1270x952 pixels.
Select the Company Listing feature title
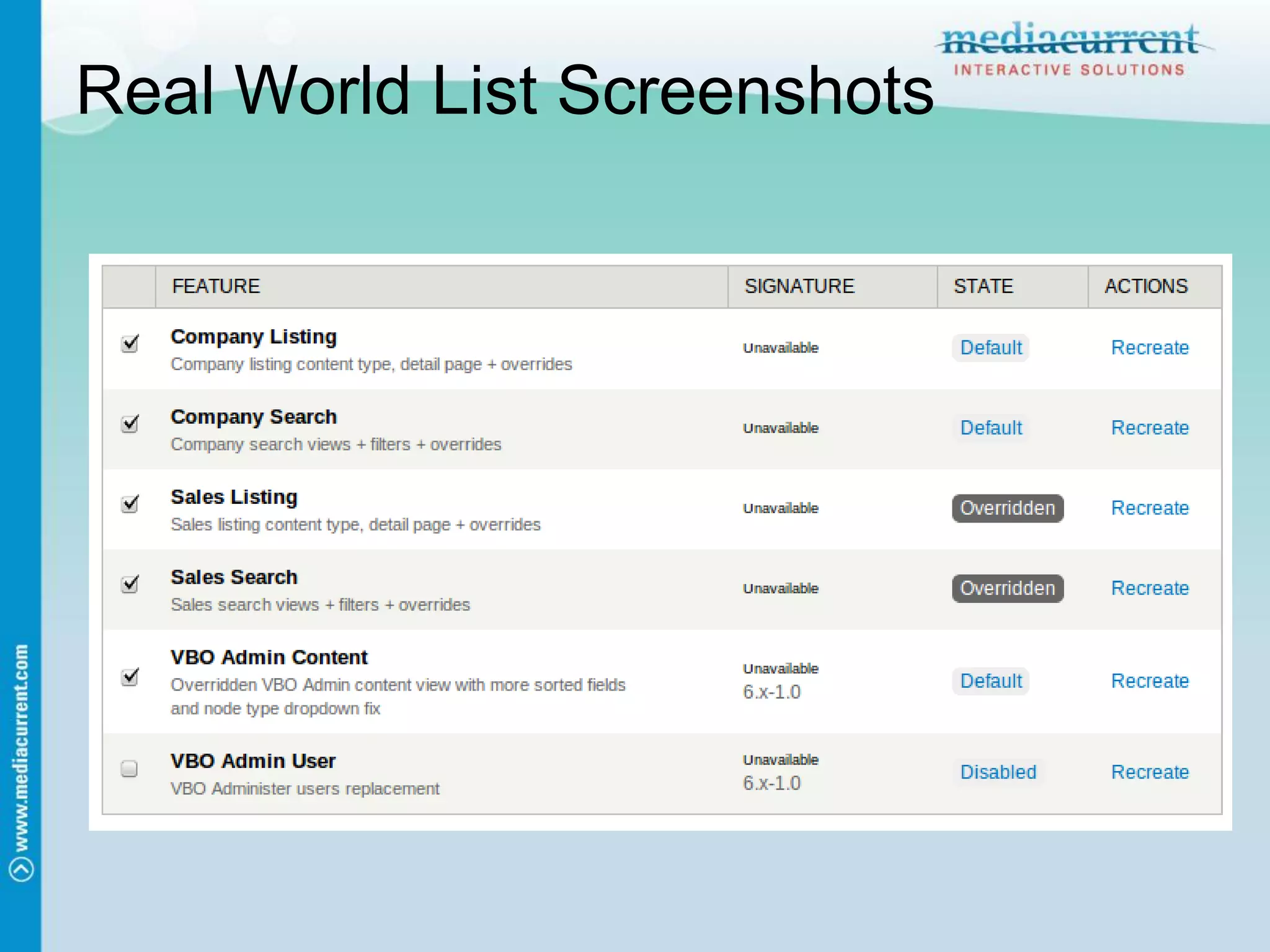coord(254,337)
